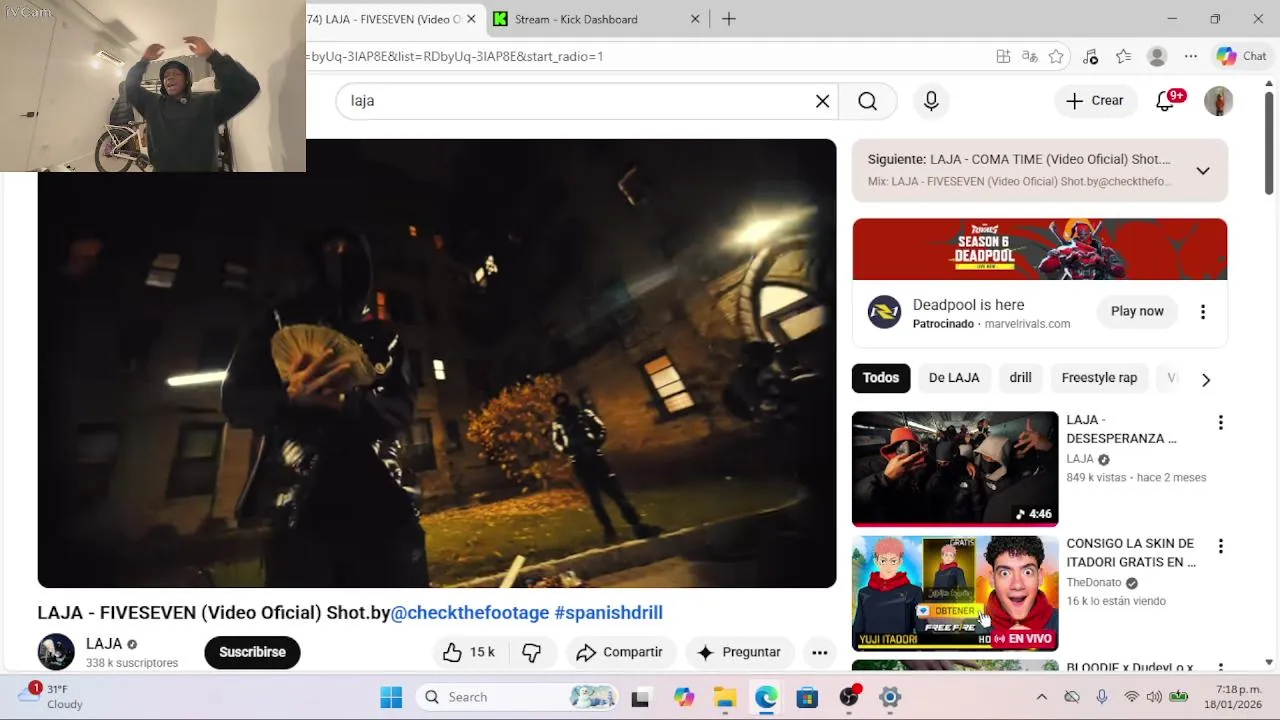Select the Freestyle rap filter chip
The image size is (1280, 720).
click(x=1099, y=377)
